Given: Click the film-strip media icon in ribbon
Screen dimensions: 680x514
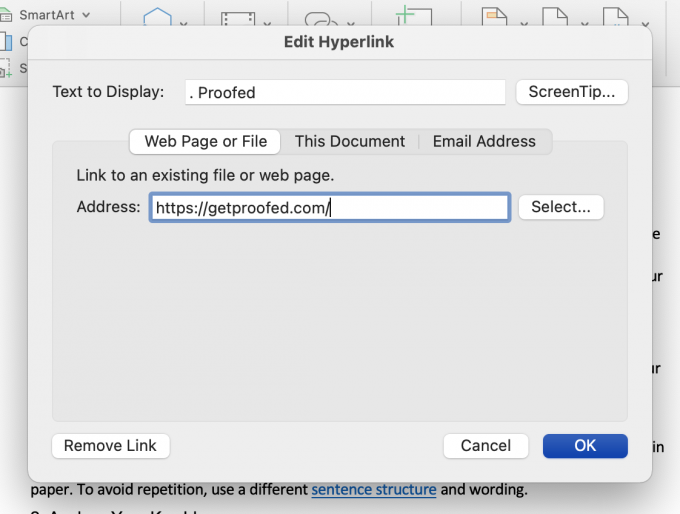Looking at the screenshot, I should pos(238,19).
